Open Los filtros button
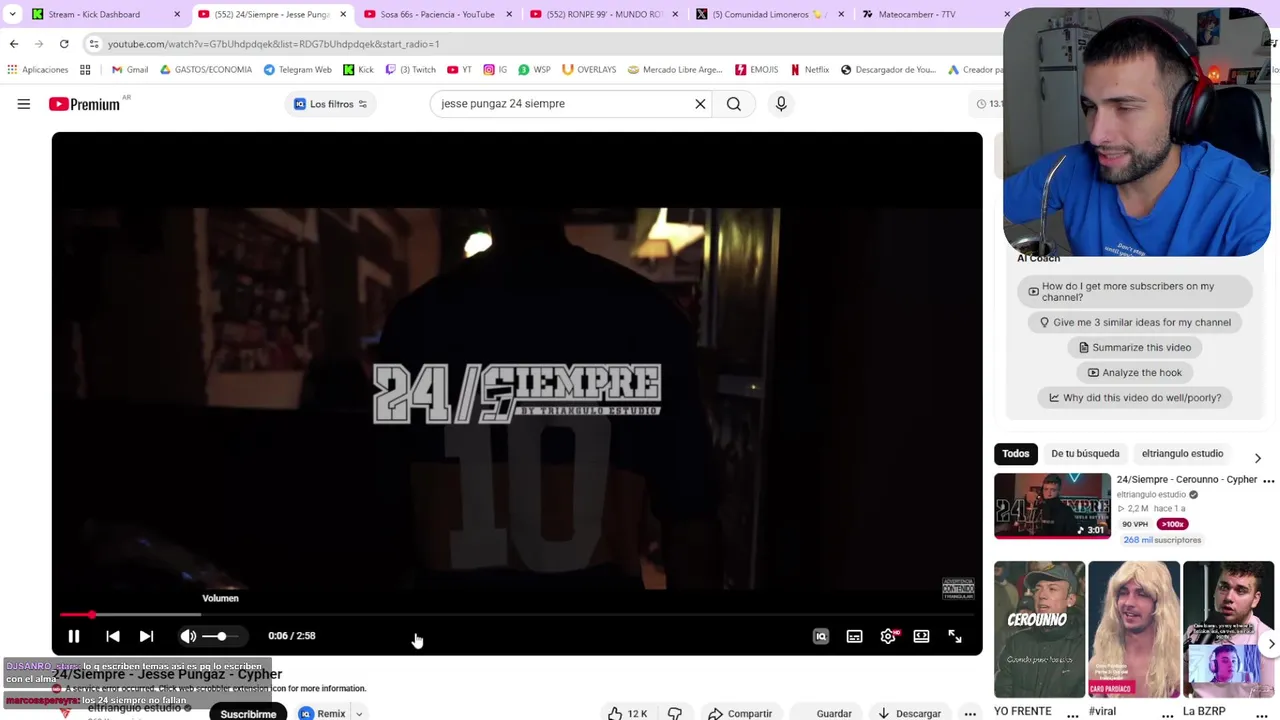Viewport: 1280px width, 720px height. 330,104
